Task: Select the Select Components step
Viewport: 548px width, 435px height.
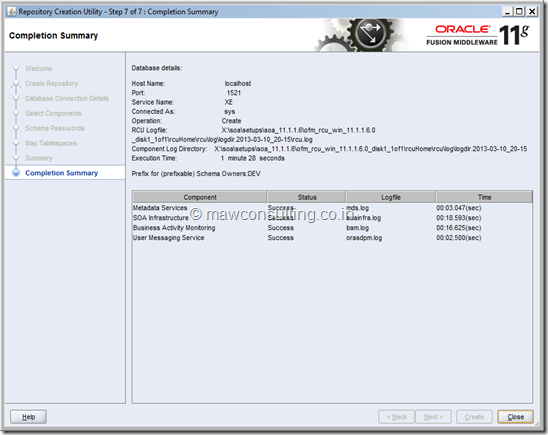Action: 53,113
